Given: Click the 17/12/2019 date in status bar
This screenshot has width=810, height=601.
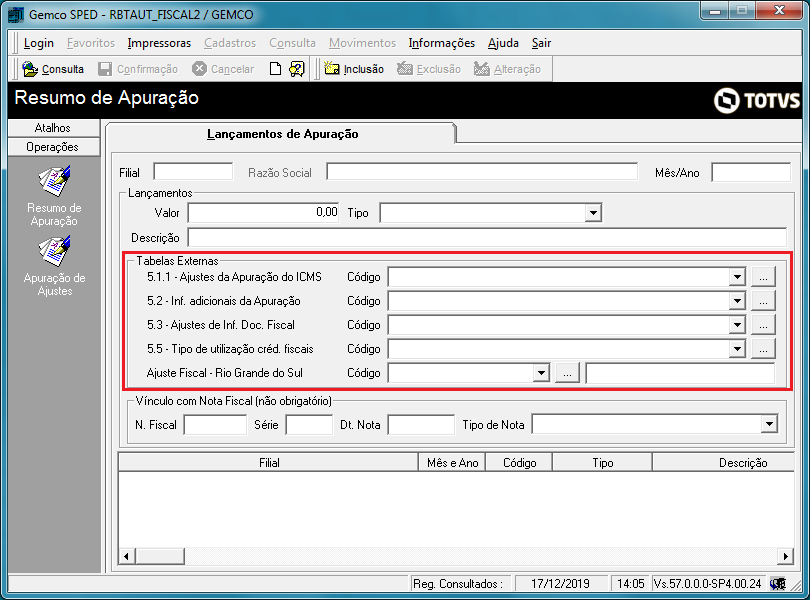Looking at the screenshot, I should point(560,584).
